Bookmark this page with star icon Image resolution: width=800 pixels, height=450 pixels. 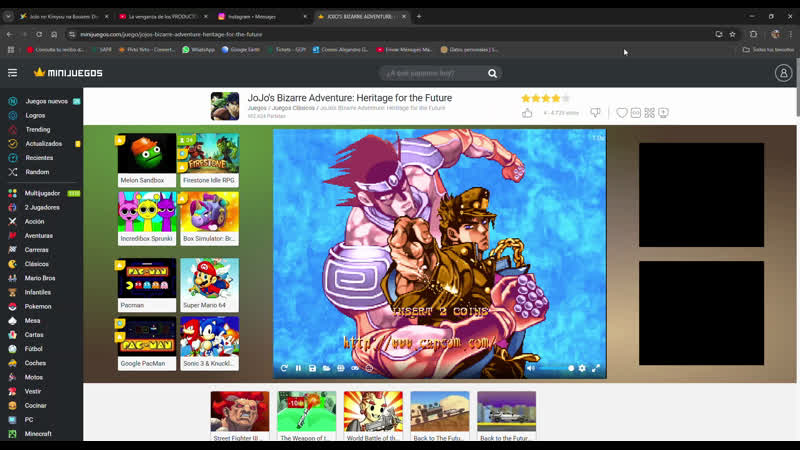[x=733, y=34]
